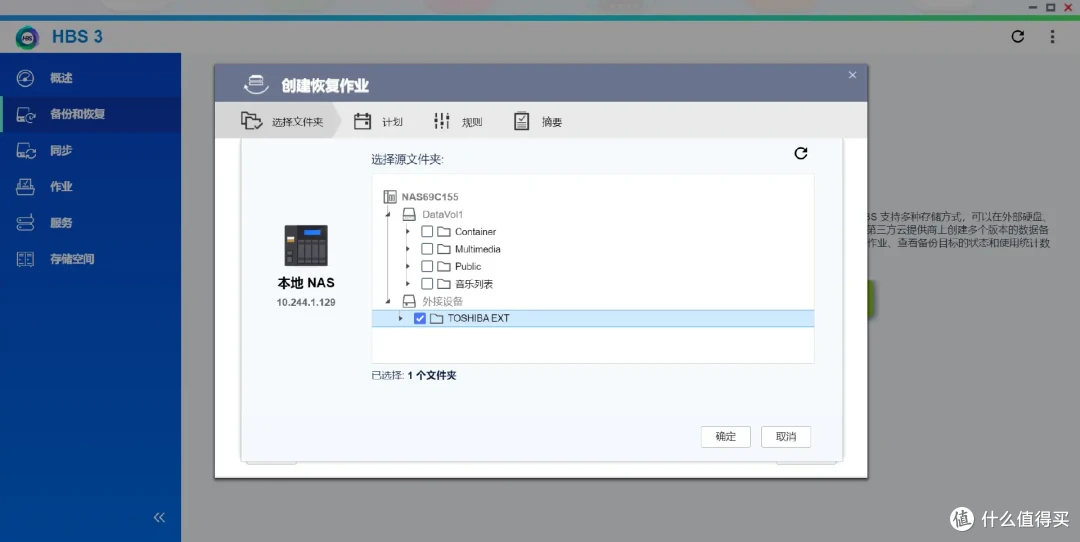Open 服务 services section
Screen dimensions: 1080x542
pos(90,222)
